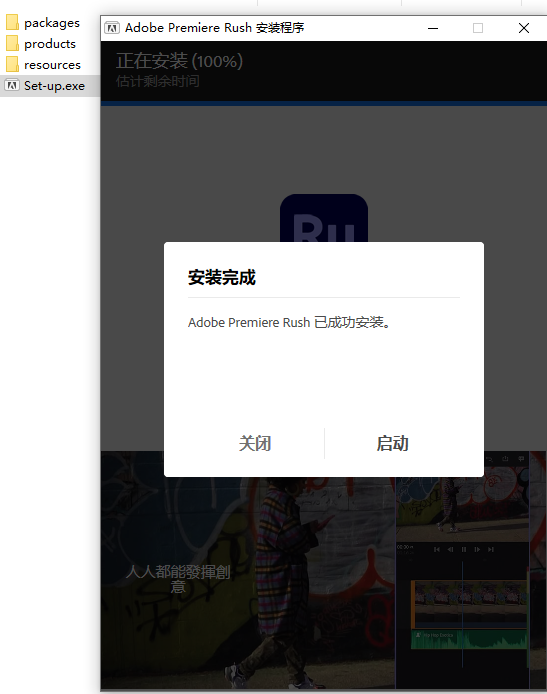This screenshot has width=547, height=694.
Task: Click the pause icon in the preview
Action: click(x=464, y=549)
